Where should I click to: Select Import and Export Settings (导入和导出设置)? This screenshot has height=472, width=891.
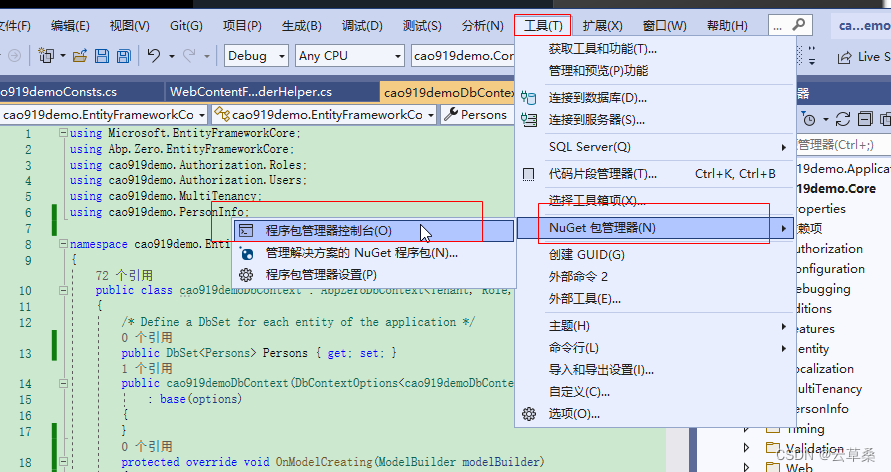(x=655, y=370)
